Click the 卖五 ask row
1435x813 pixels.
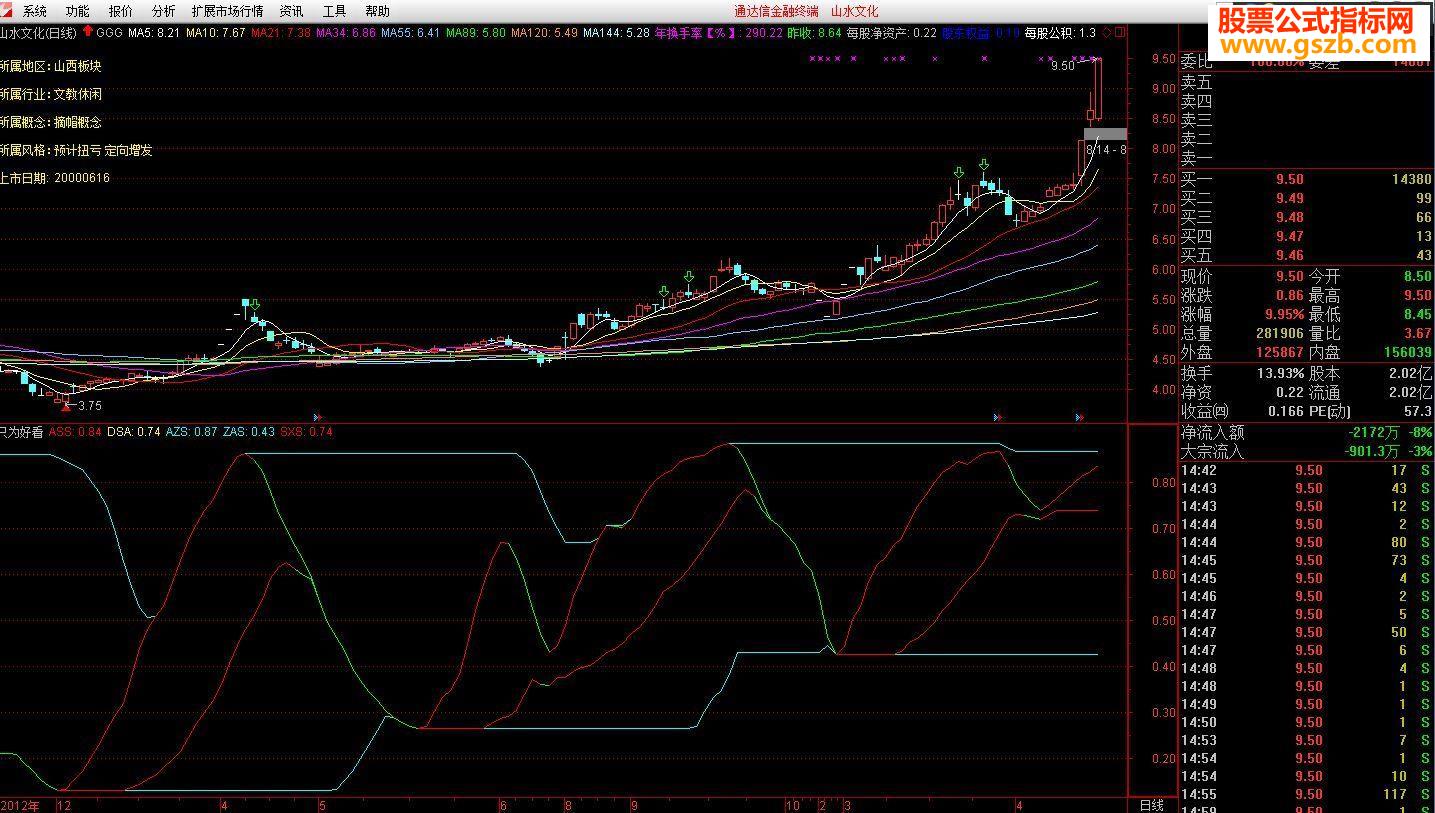coord(1306,83)
